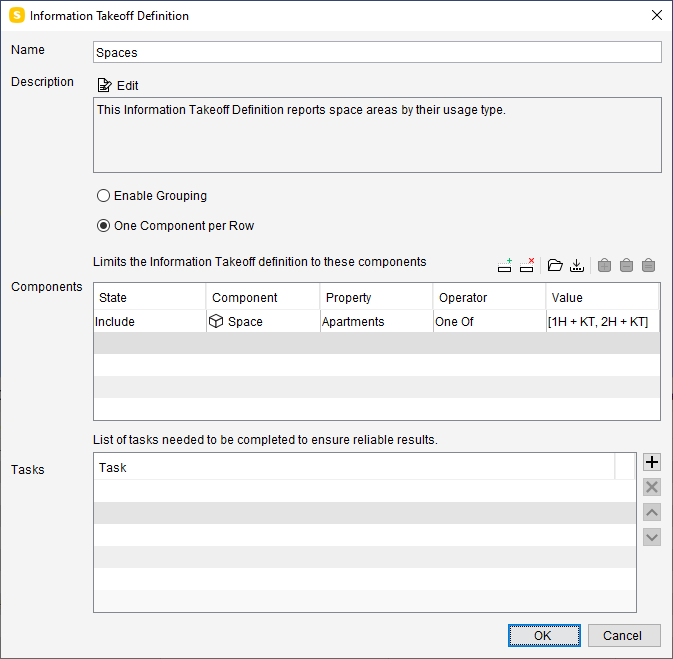Click the remove-from-selection basket icon
Viewport: 673px width, 659px height.
pos(626,265)
